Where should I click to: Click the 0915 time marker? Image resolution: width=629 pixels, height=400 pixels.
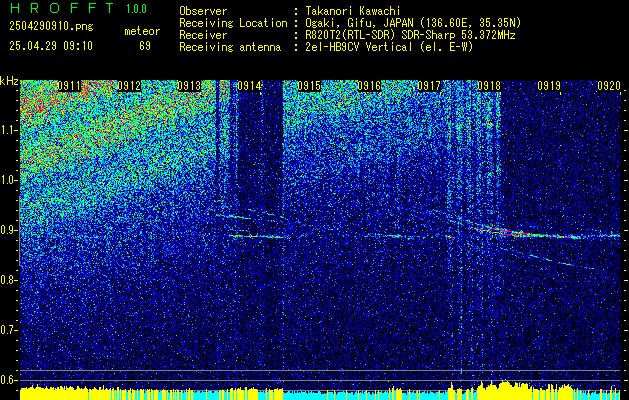(309, 86)
